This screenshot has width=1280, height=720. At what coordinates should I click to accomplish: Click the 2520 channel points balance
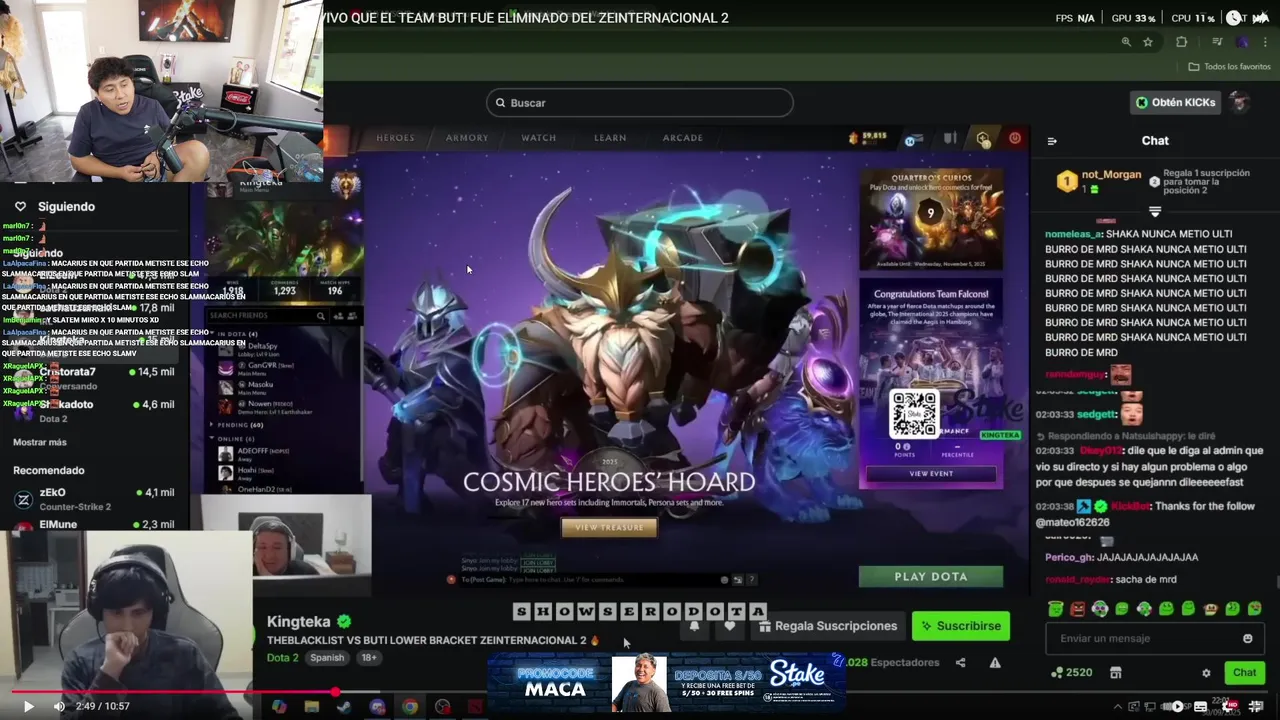[1071, 673]
